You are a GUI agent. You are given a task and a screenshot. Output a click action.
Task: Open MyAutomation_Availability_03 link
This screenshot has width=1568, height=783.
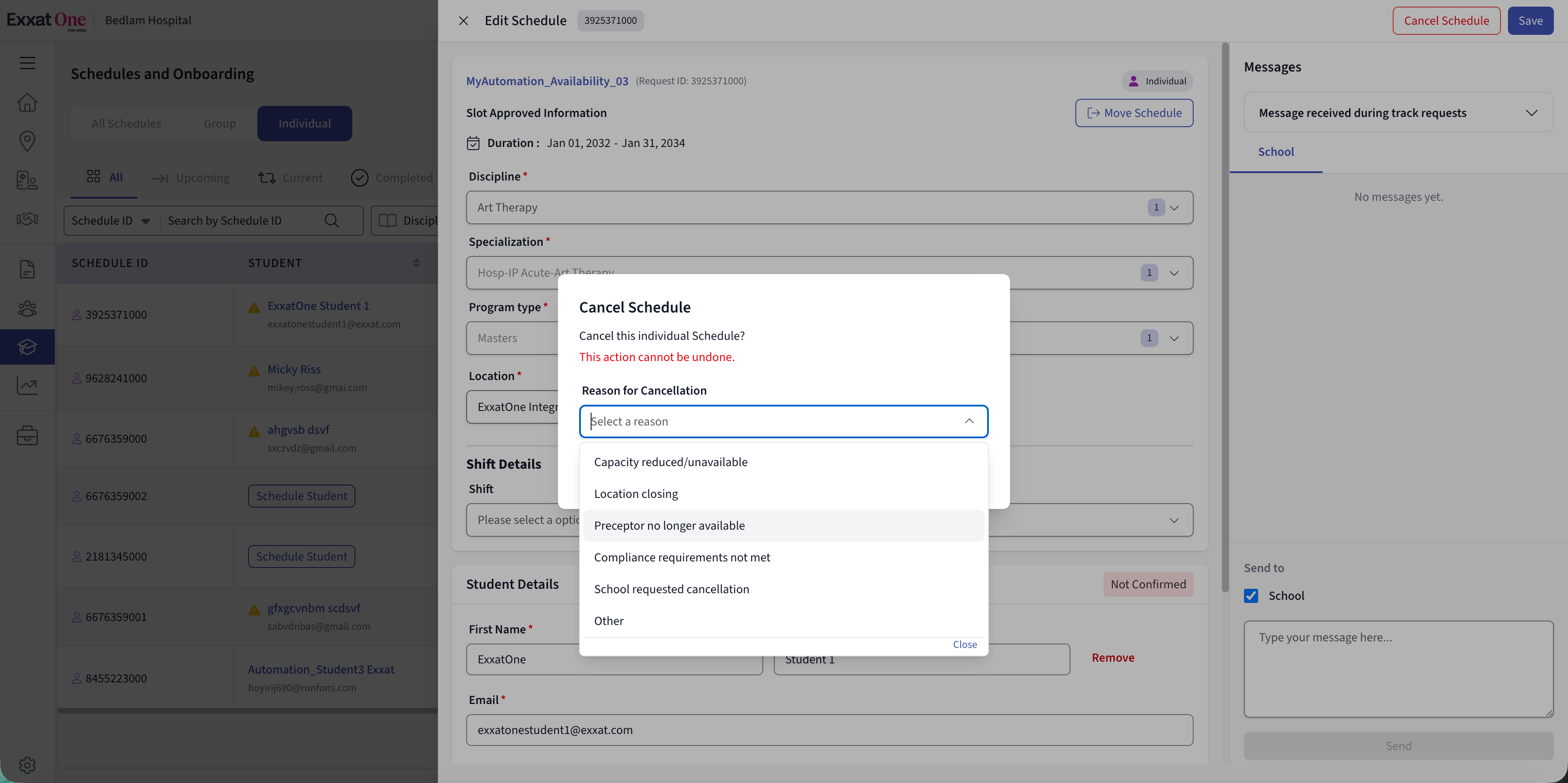(x=547, y=81)
